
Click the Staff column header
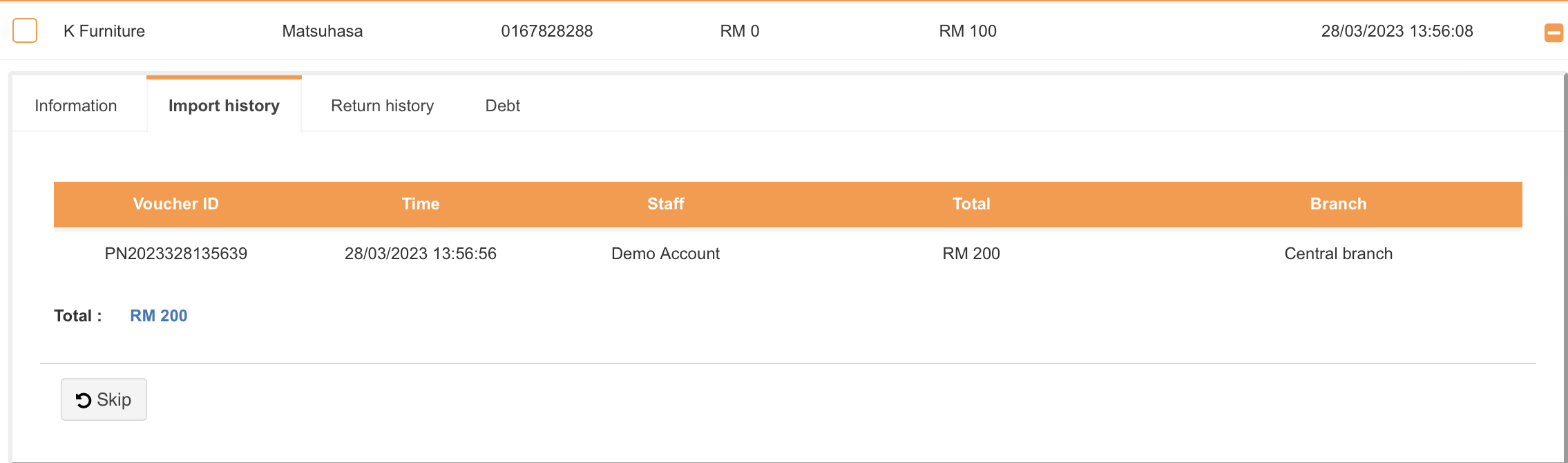[x=665, y=204]
